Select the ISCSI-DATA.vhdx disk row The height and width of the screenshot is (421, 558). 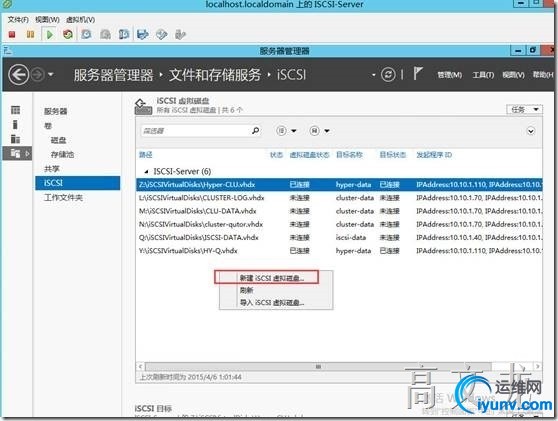(x=339, y=237)
